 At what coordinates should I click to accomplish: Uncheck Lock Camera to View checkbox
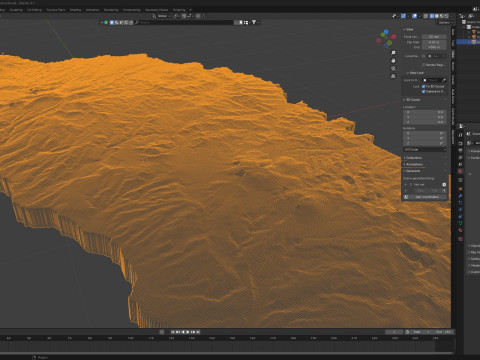tap(424, 91)
